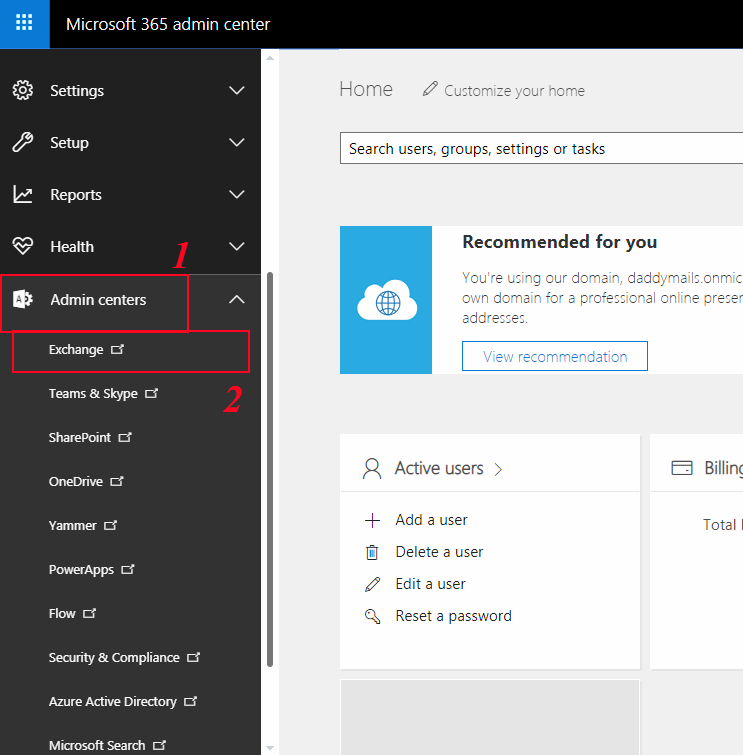Click the trash icon for Delete a user

[372, 552]
